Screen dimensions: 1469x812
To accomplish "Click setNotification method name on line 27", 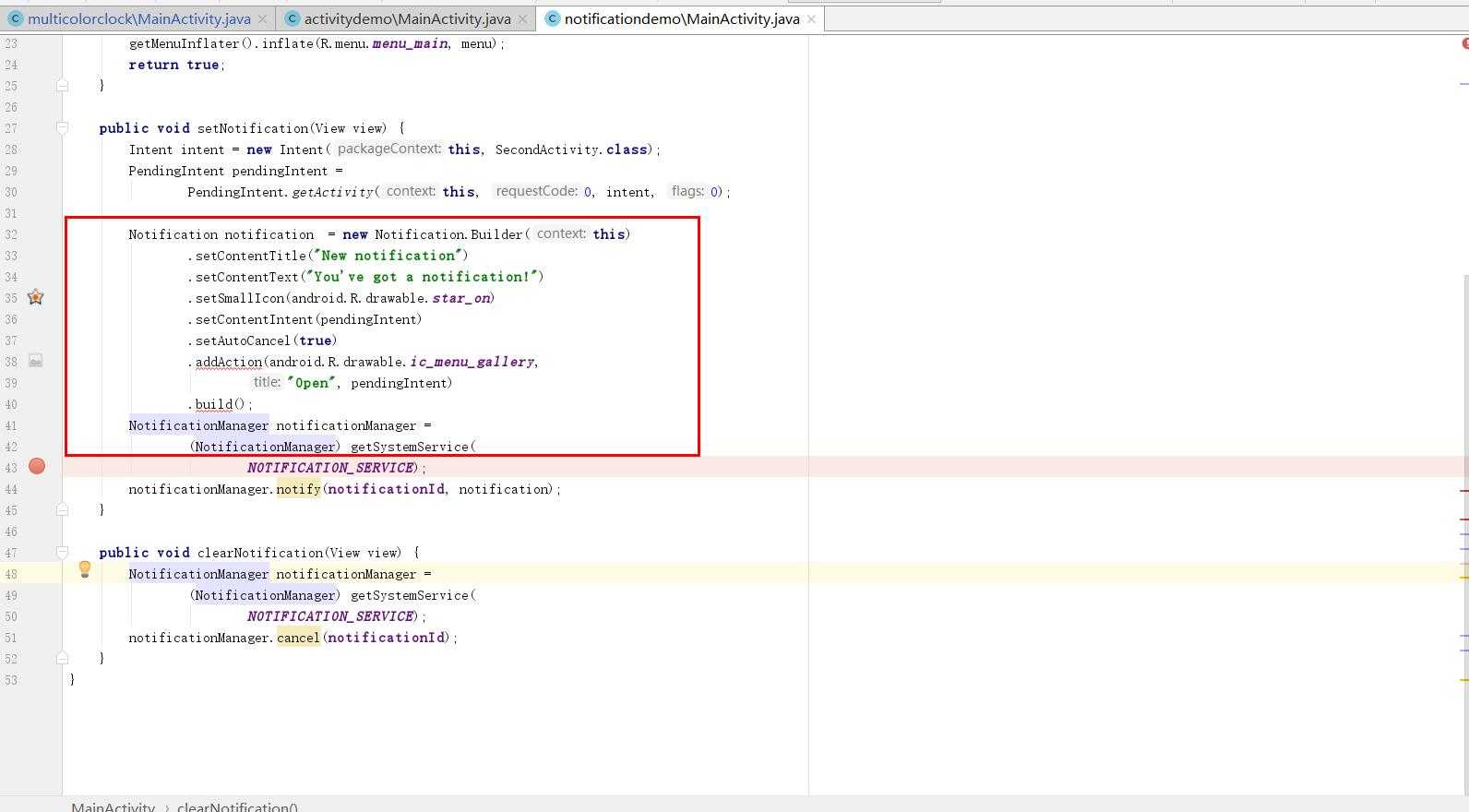I will [253, 128].
